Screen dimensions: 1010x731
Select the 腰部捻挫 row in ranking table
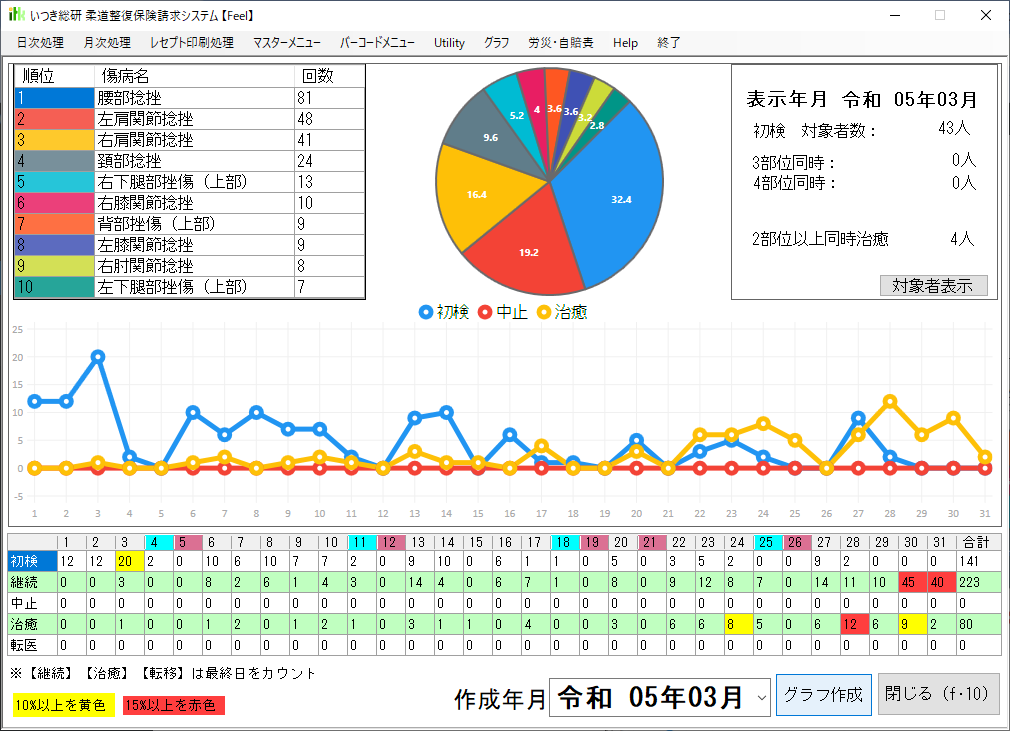point(195,98)
